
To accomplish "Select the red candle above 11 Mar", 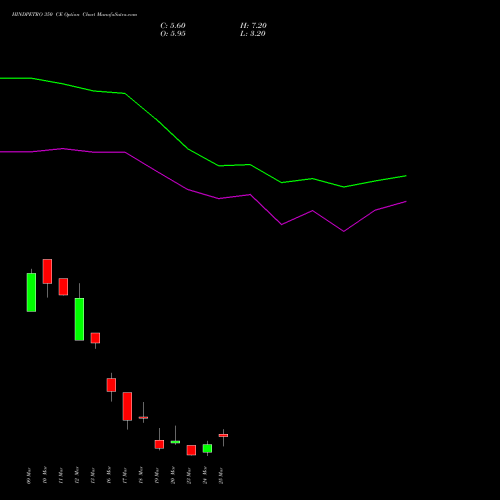I will point(63,287).
